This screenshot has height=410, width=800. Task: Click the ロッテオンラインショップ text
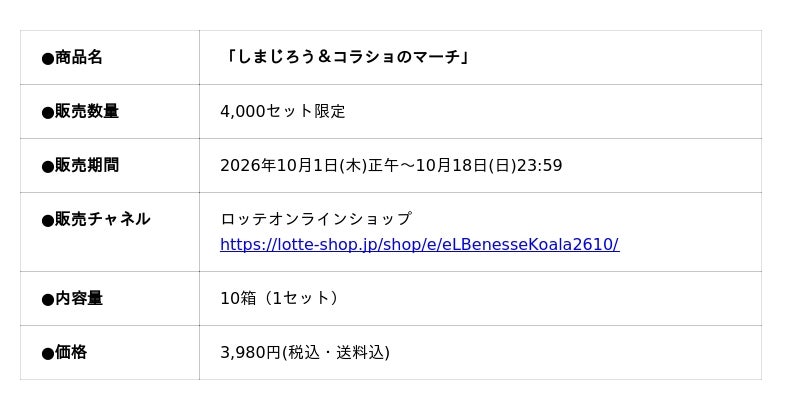(x=316, y=219)
